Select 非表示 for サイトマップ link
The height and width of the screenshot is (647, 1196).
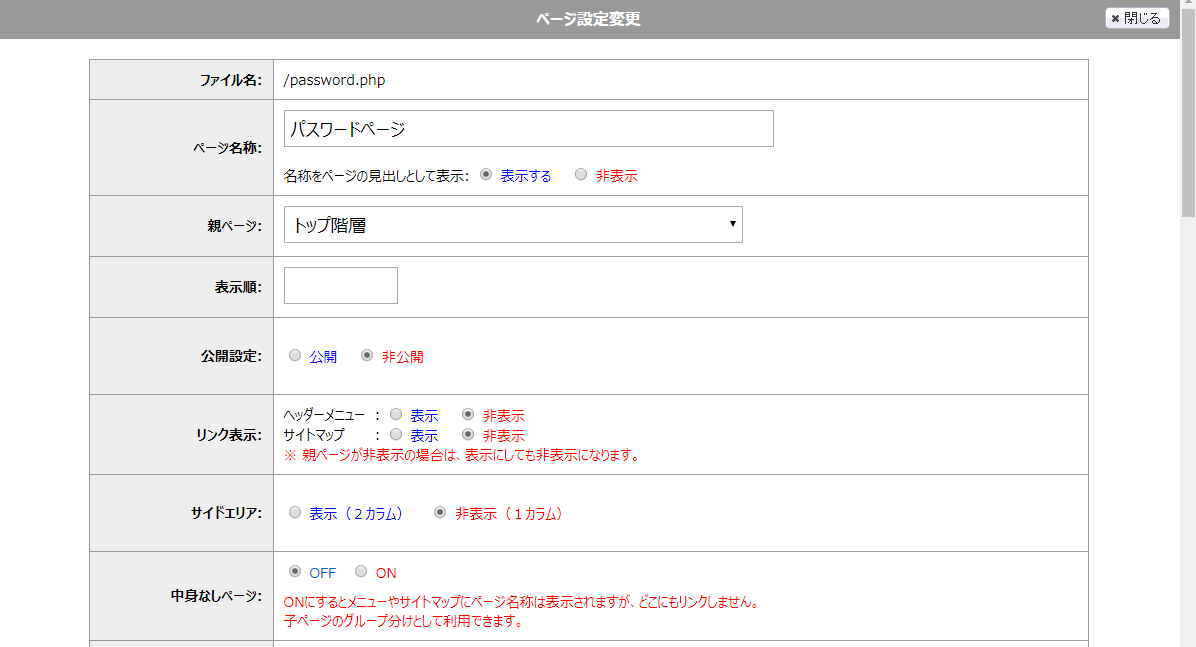coord(468,435)
